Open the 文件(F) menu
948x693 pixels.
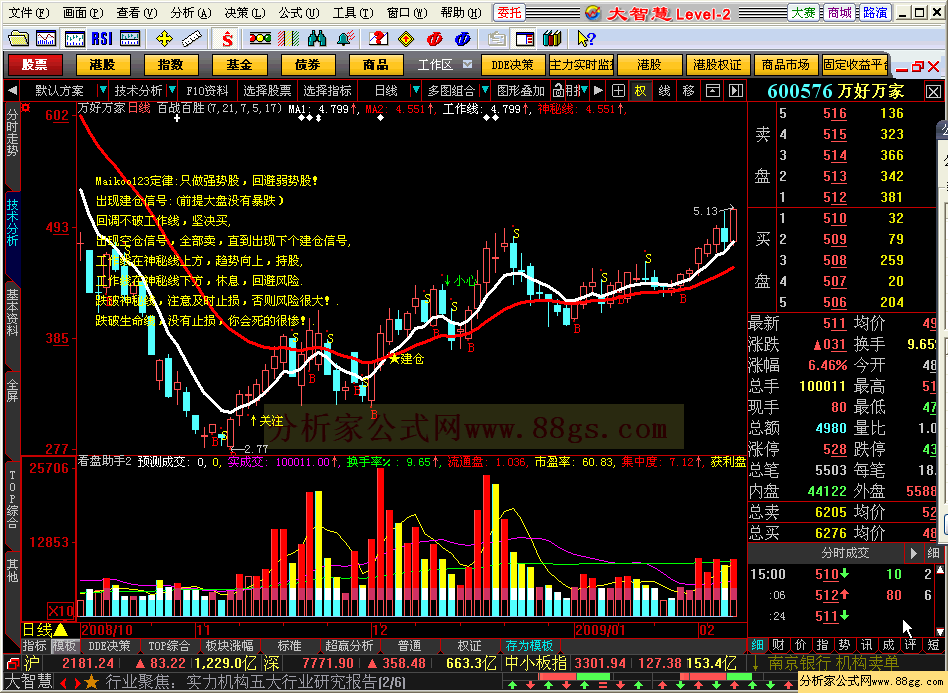click(x=28, y=13)
